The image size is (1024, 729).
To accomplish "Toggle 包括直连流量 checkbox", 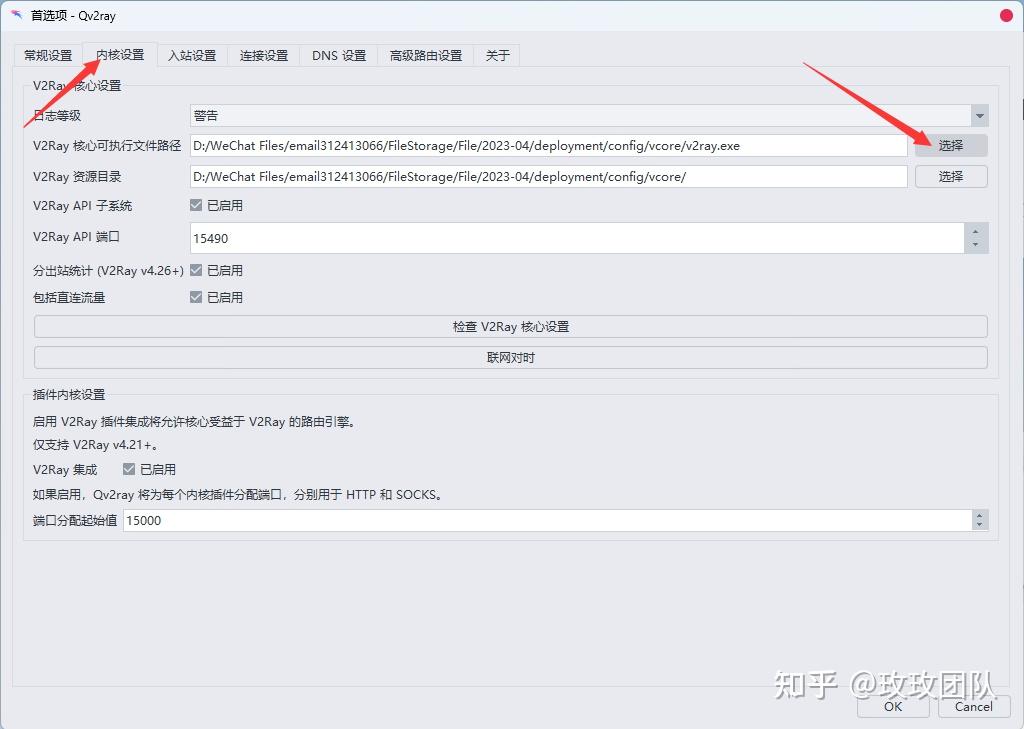I will pyautogui.click(x=196, y=297).
